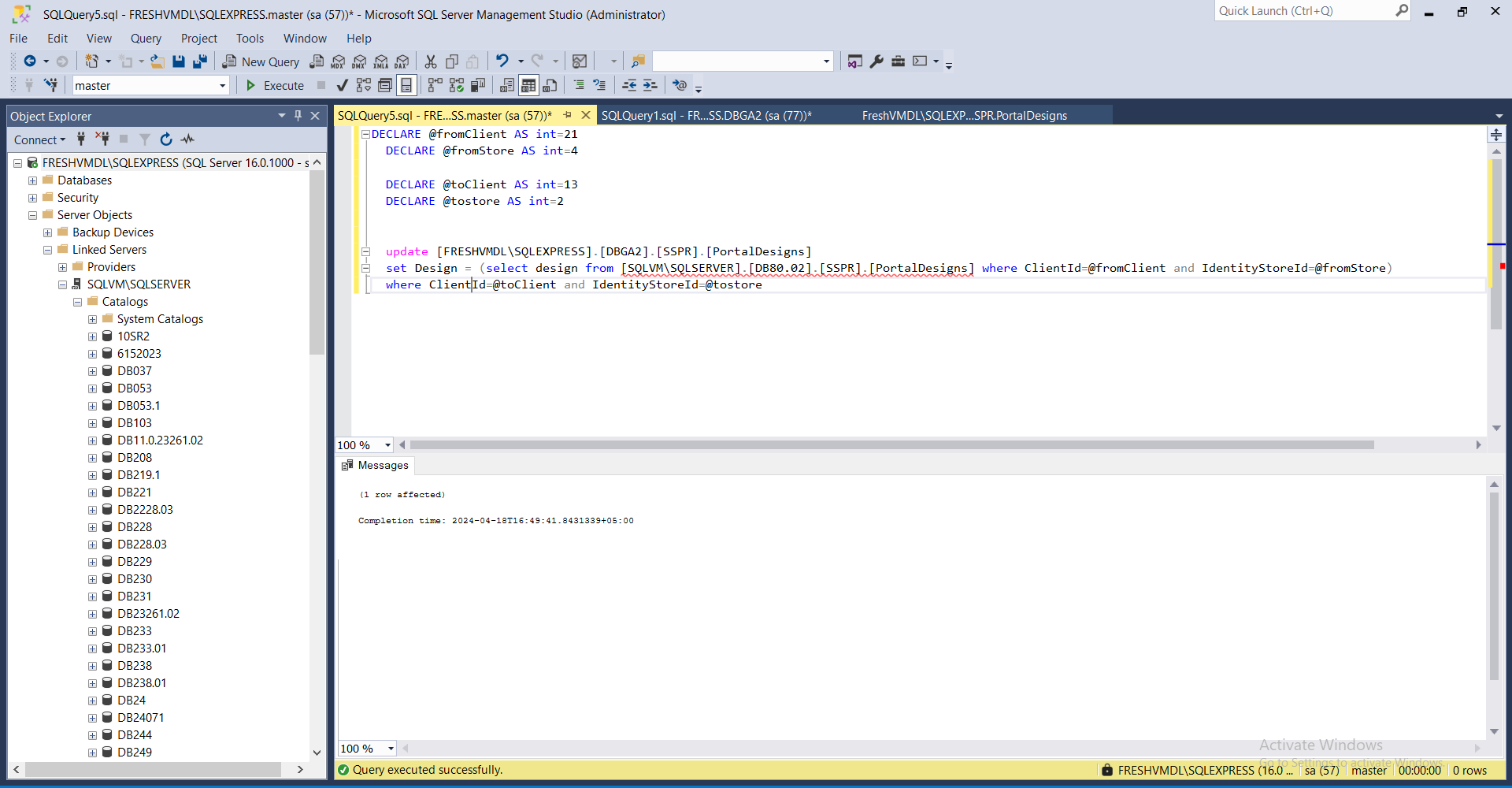The height and width of the screenshot is (788, 1512).
Task: Open the database selection dropdown showing master
Action: [221, 85]
